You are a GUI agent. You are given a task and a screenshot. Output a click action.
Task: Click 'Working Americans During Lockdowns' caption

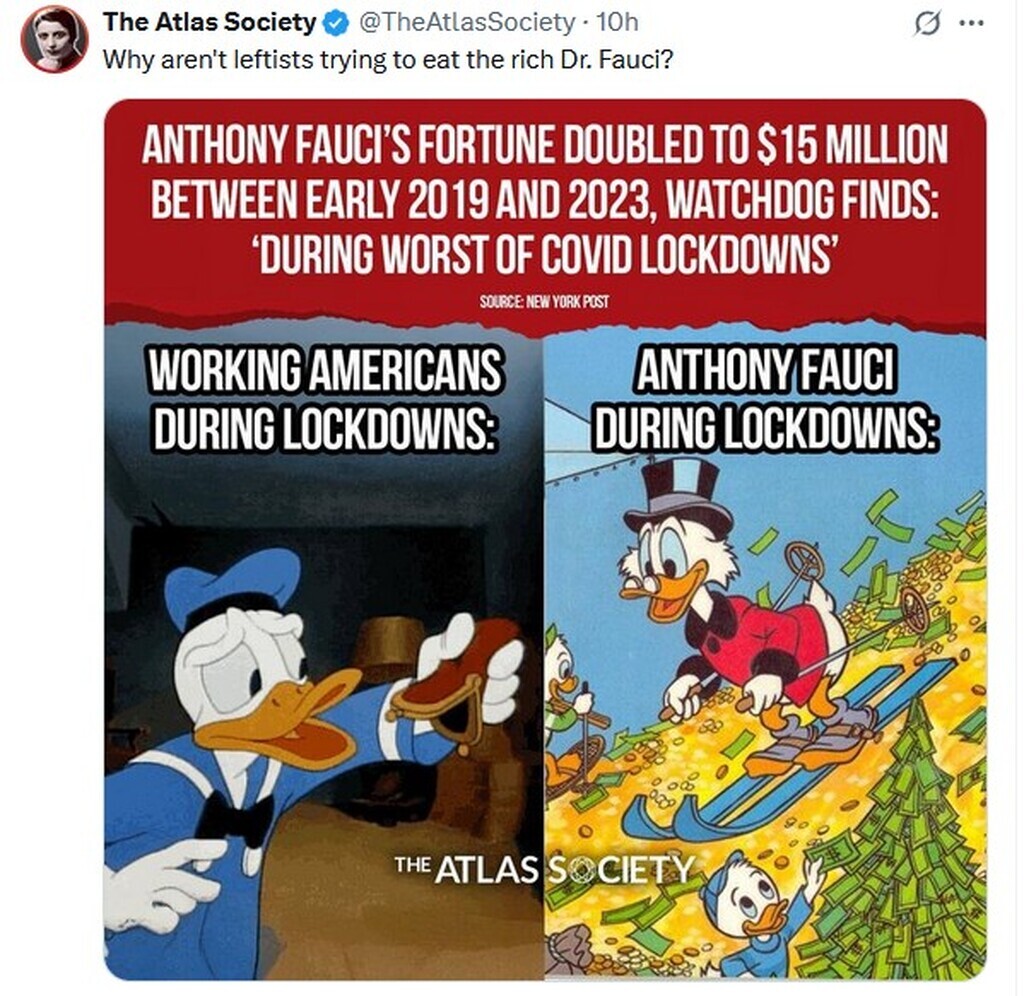point(325,400)
